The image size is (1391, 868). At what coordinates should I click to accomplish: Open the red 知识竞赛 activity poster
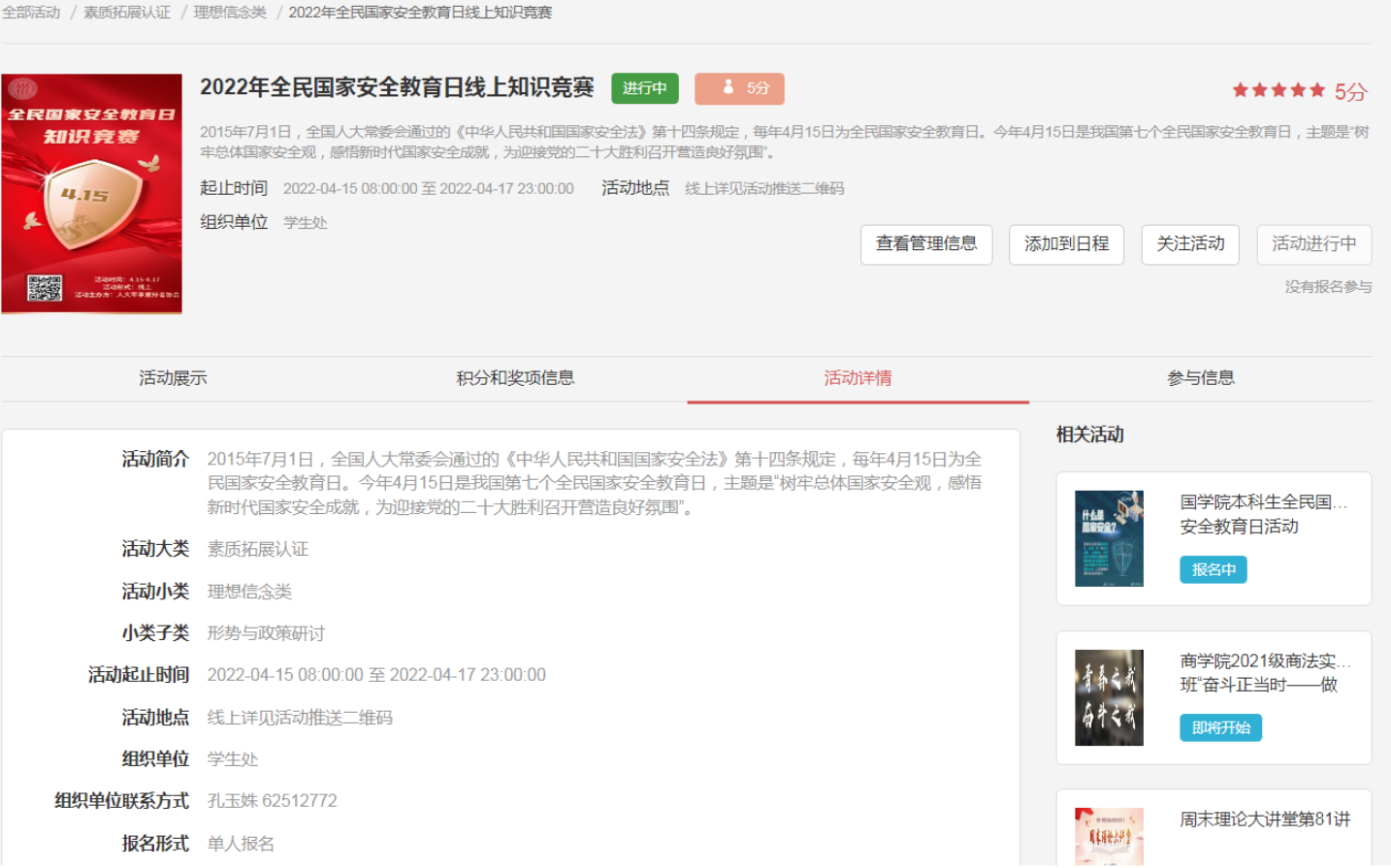(92, 194)
